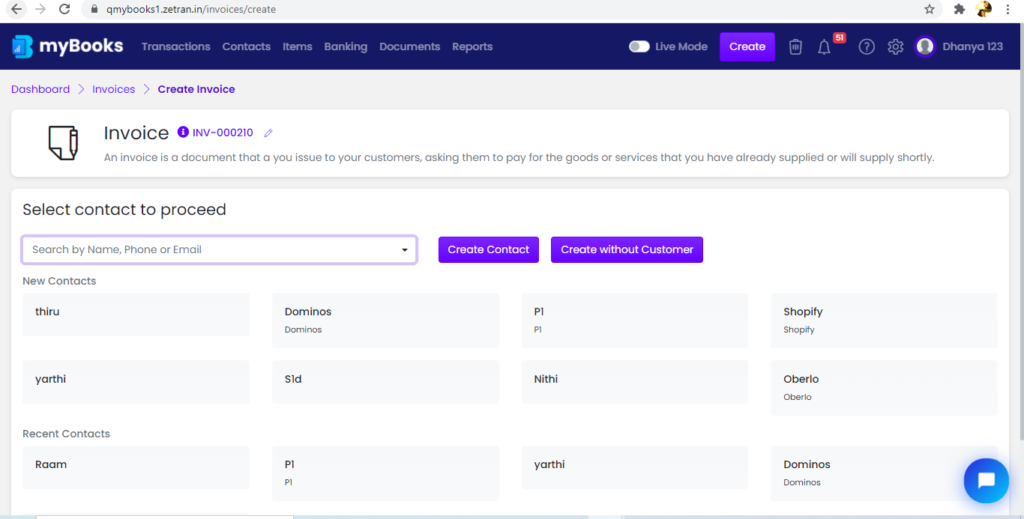The height and width of the screenshot is (519, 1024).
Task: Bookmark page with the star icon
Action: tap(929, 9)
